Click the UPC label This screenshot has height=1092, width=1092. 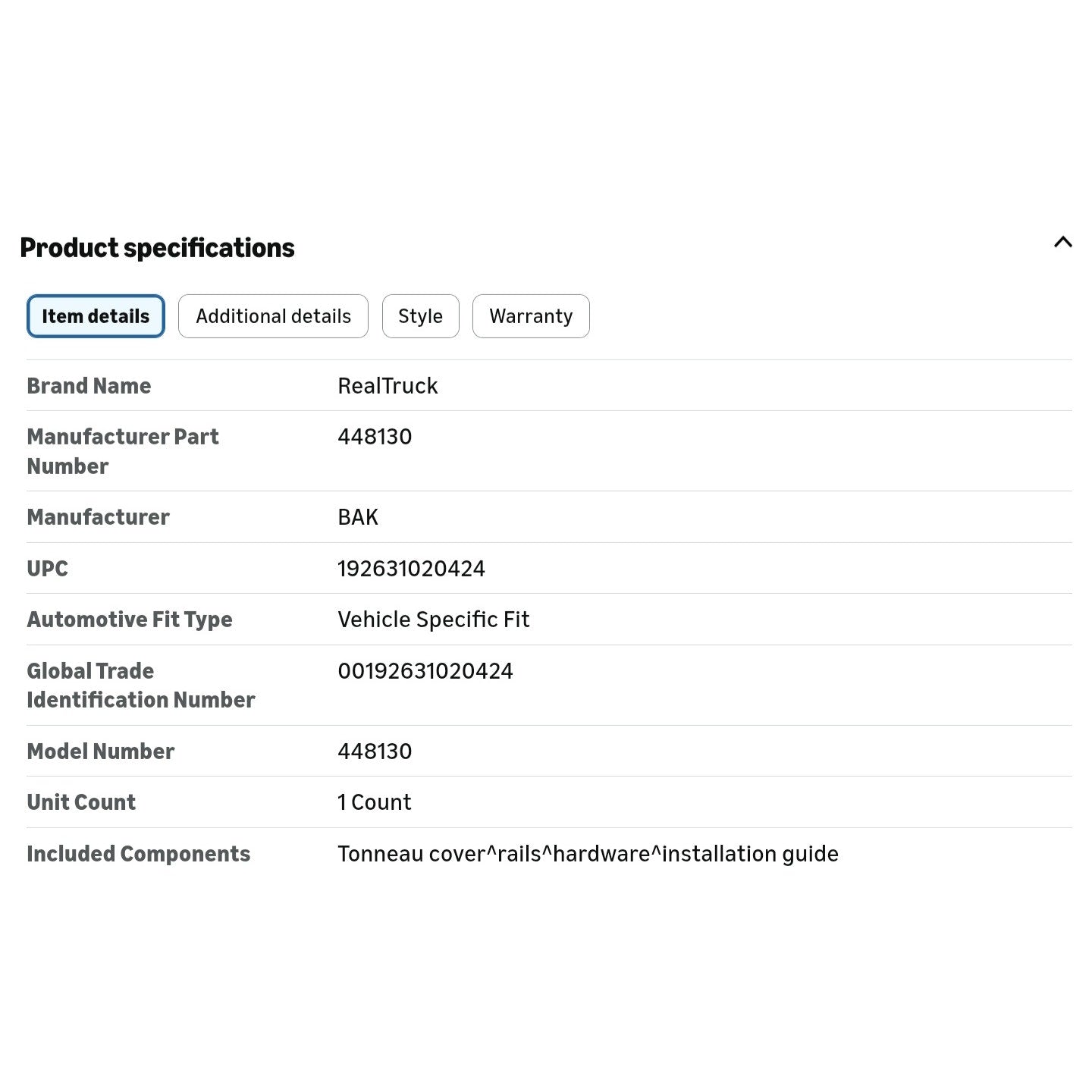tap(47, 569)
